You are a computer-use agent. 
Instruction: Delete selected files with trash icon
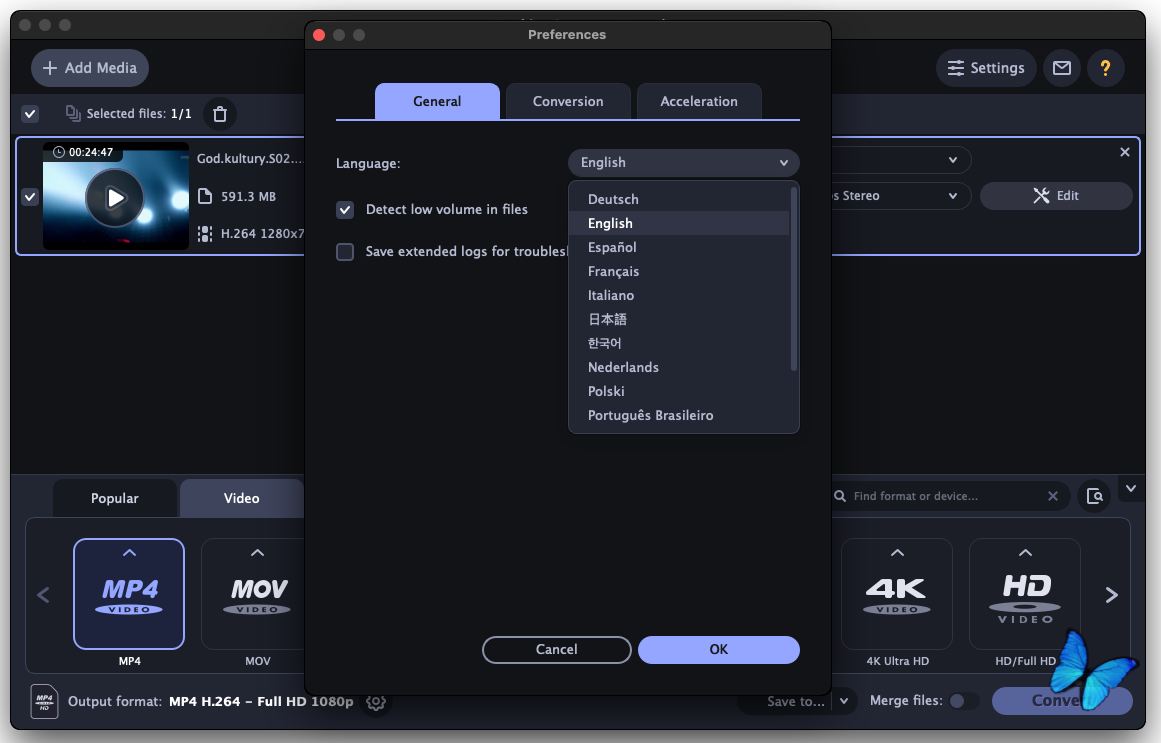click(220, 114)
